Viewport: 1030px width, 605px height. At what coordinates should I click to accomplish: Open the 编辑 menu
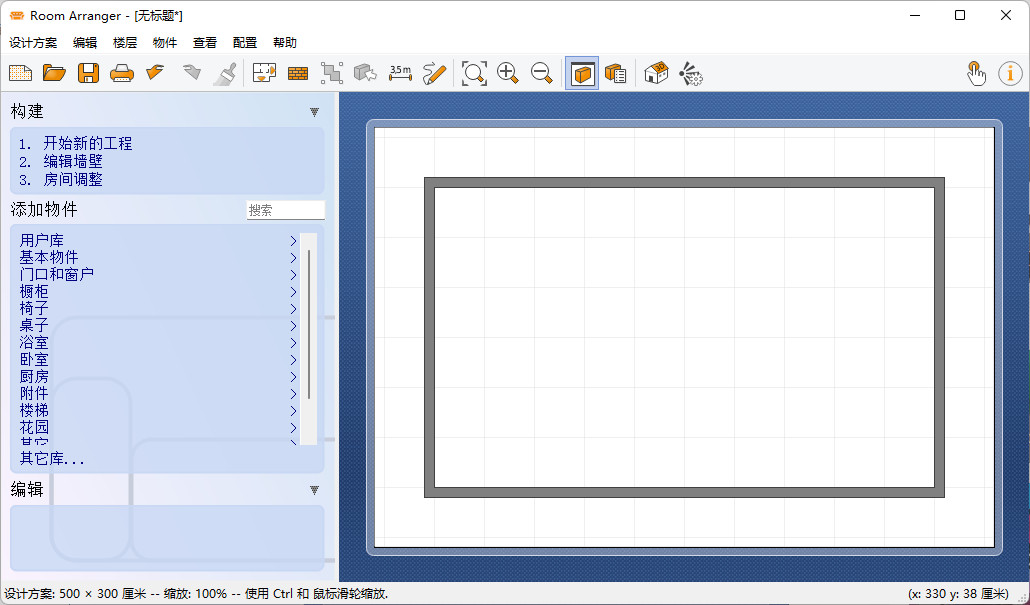click(x=85, y=43)
